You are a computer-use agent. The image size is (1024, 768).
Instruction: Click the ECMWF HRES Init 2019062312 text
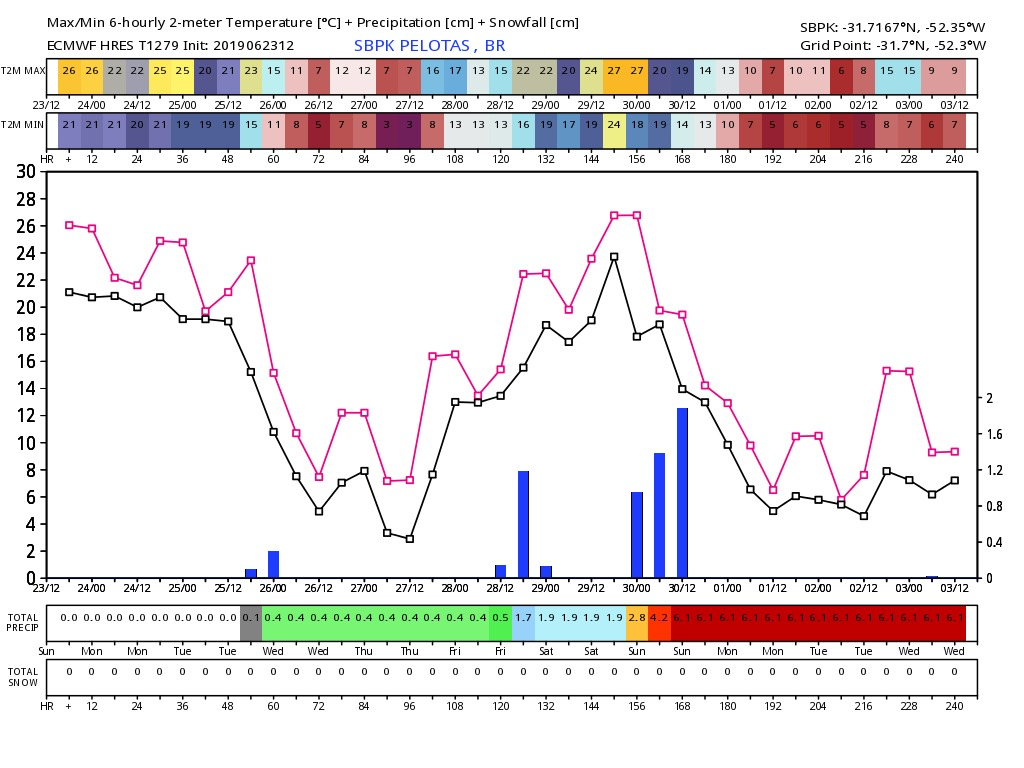[x=170, y=46]
